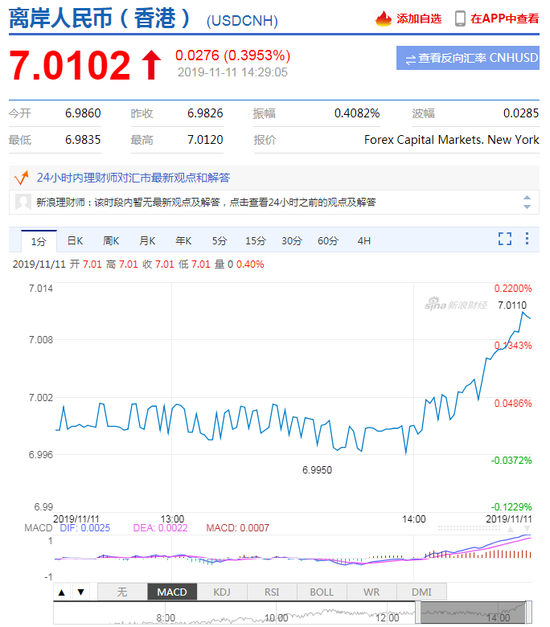Viewport: 550px width, 627px height.
Task: Switch to the 年K chart tab
Action: click(x=183, y=241)
